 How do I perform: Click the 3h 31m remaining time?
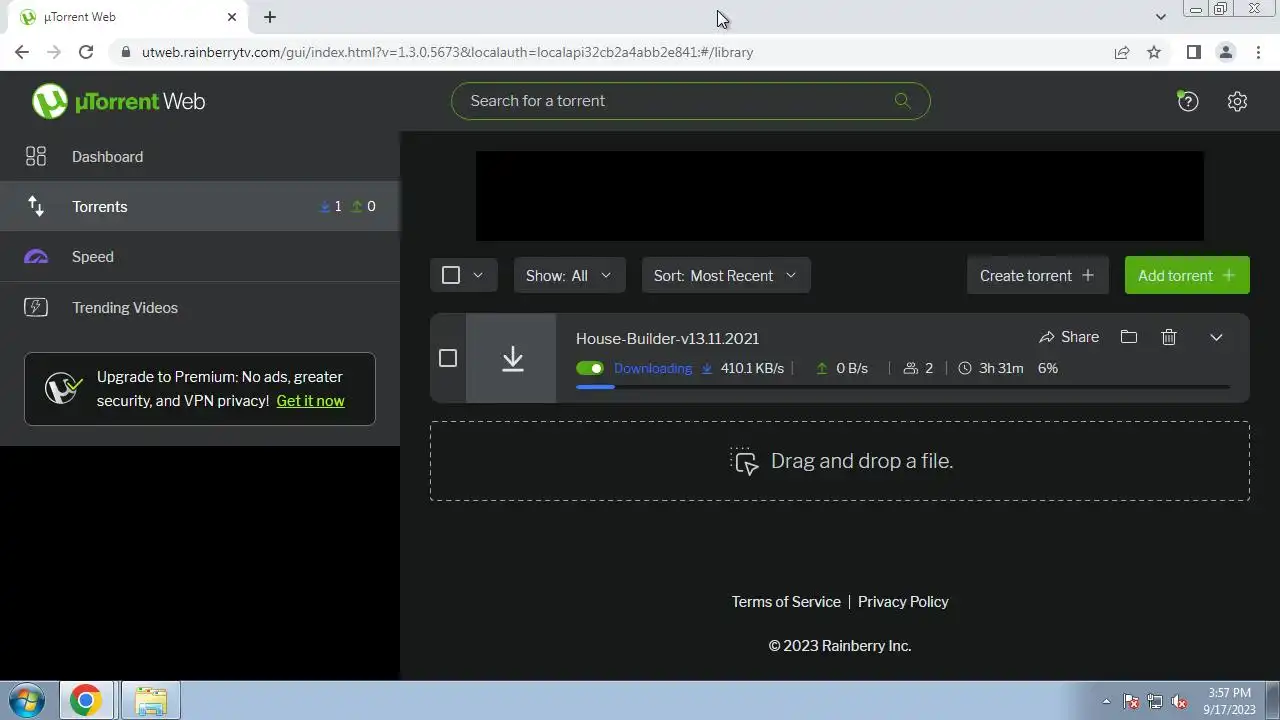(1001, 368)
